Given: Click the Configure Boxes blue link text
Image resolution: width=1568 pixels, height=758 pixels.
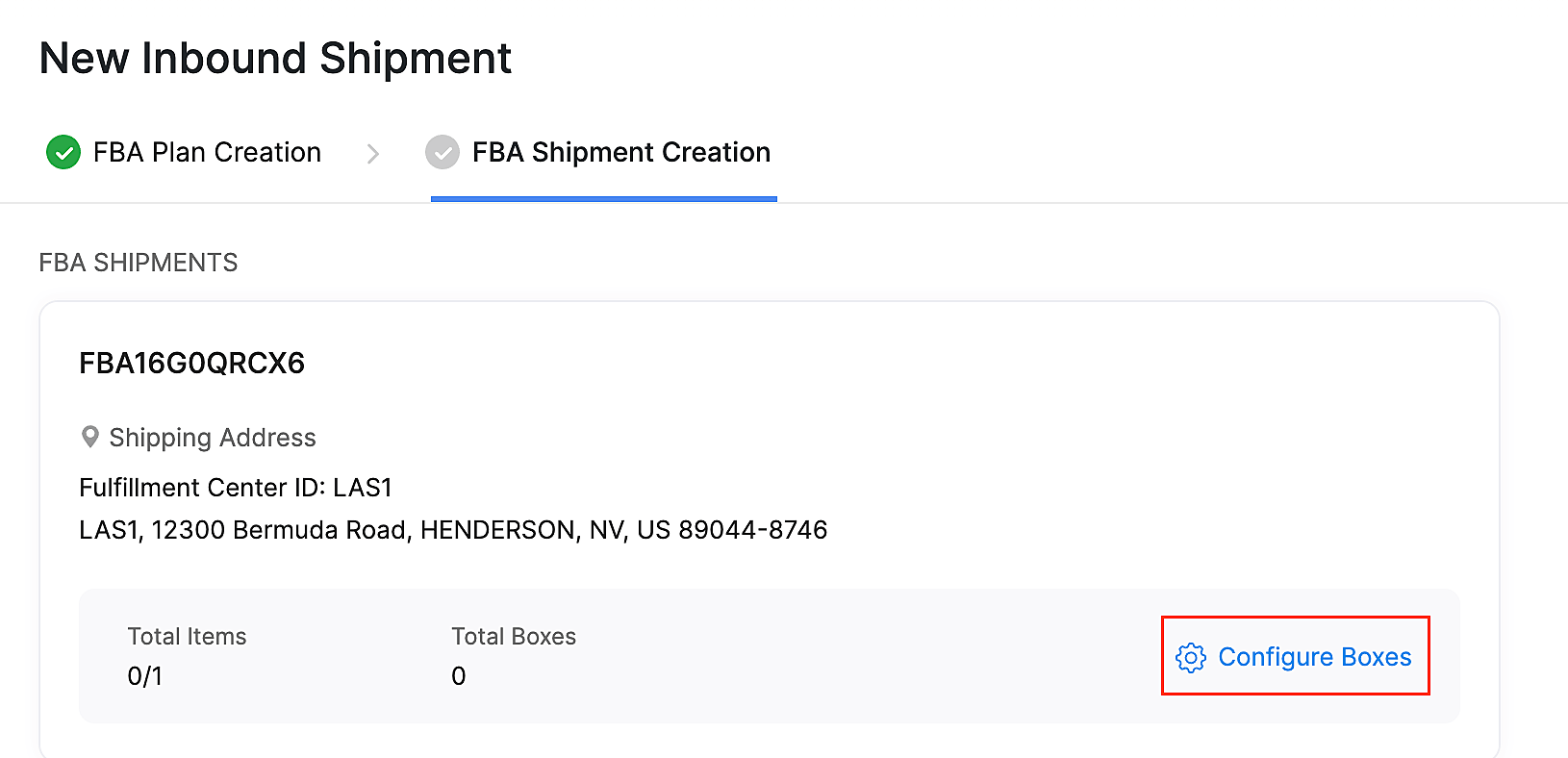Looking at the screenshot, I should [1315, 657].
